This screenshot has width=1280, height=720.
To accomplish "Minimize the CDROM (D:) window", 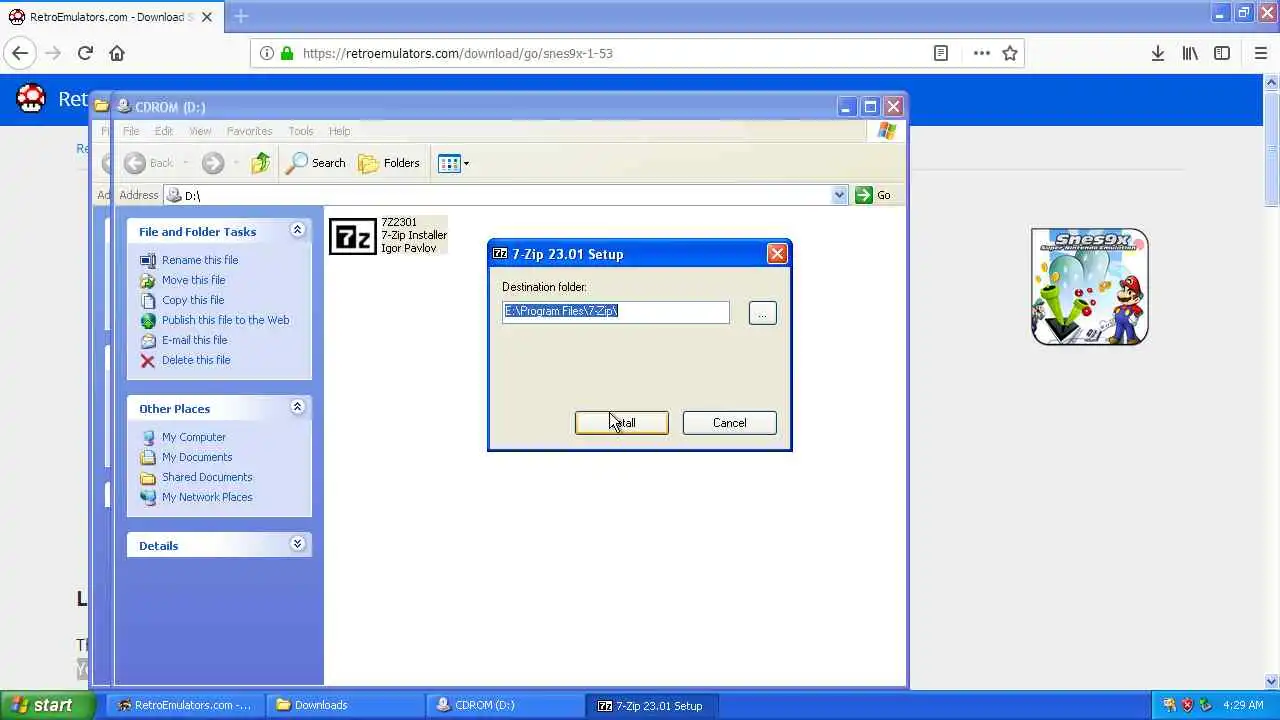I will (x=847, y=106).
